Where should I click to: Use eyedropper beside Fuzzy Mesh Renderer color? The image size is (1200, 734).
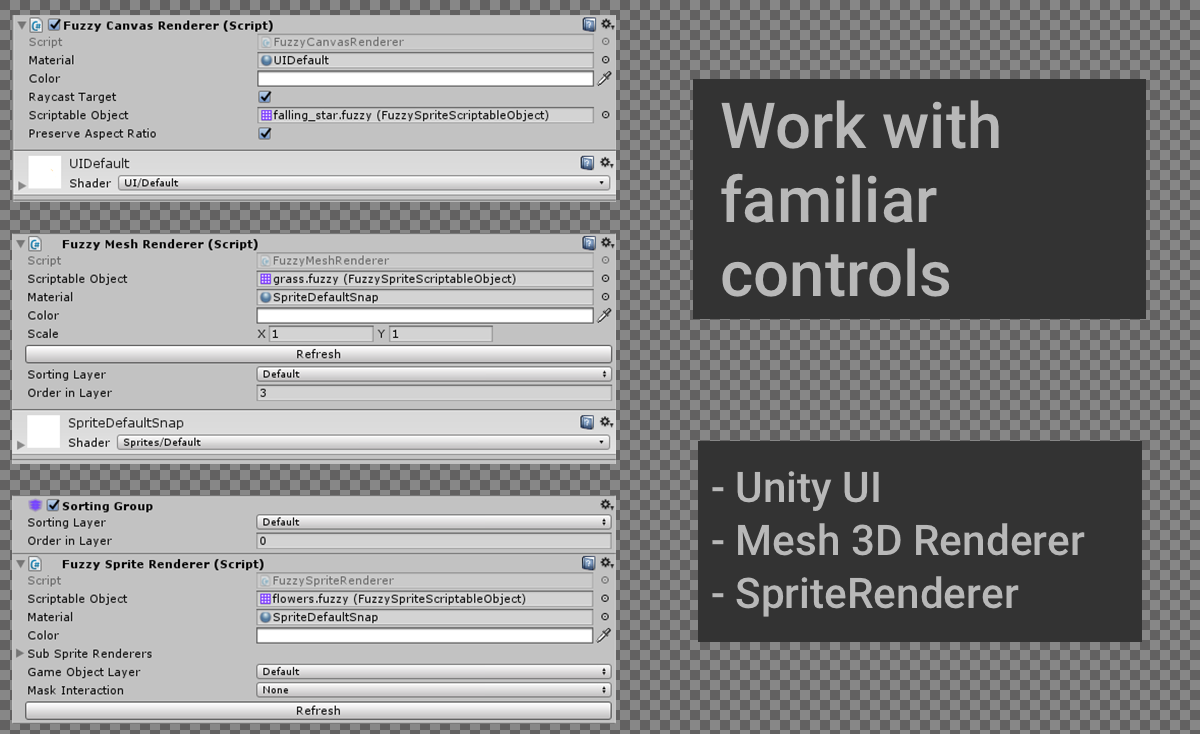pyautogui.click(x=604, y=315)
